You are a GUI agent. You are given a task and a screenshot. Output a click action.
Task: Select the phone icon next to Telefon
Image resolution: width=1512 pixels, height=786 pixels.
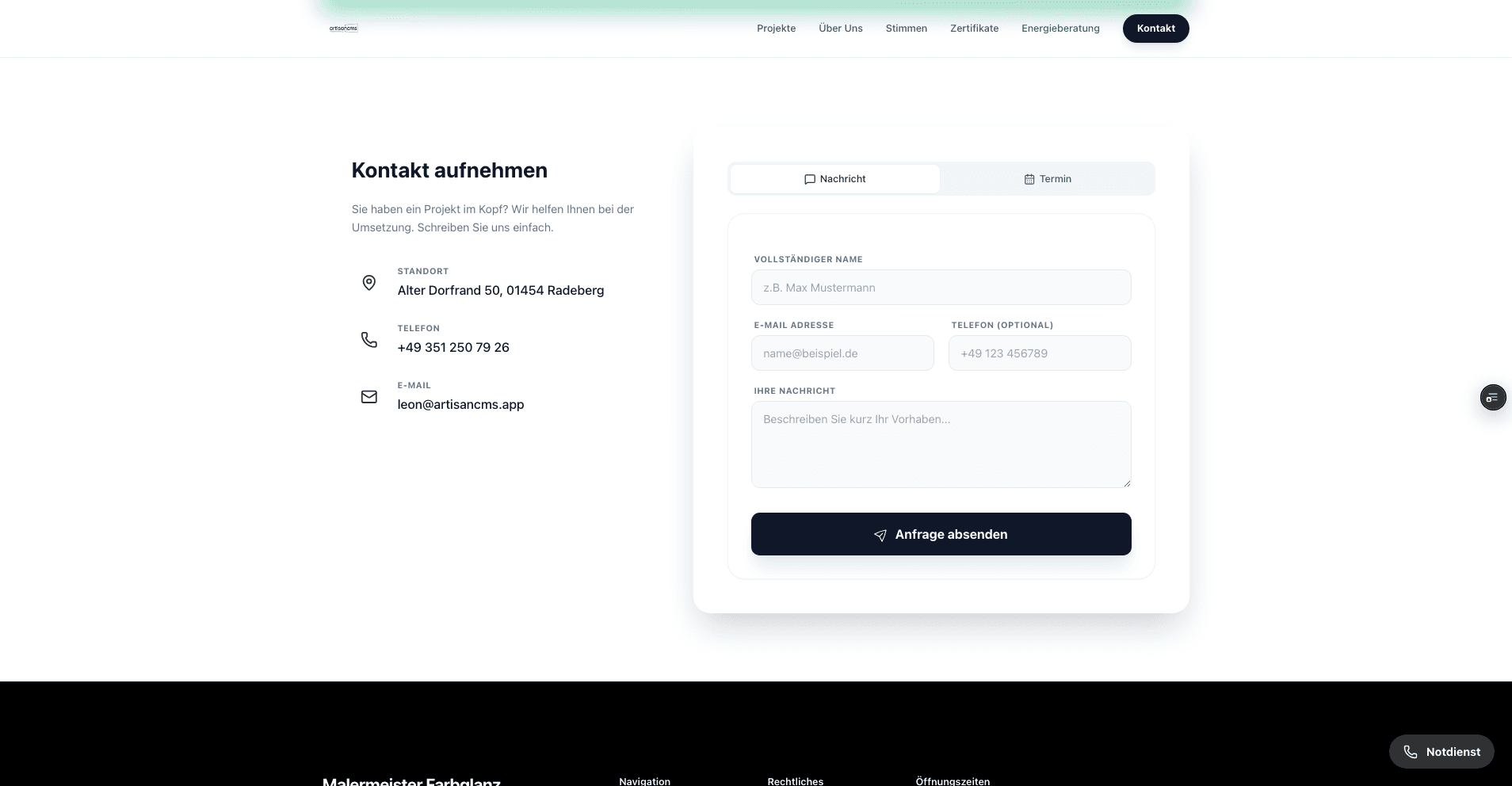[x=369, y=340]
